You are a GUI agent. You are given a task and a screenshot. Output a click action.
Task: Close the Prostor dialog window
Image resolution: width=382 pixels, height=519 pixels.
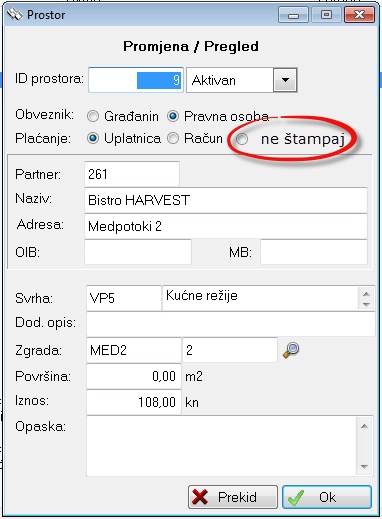359,15
